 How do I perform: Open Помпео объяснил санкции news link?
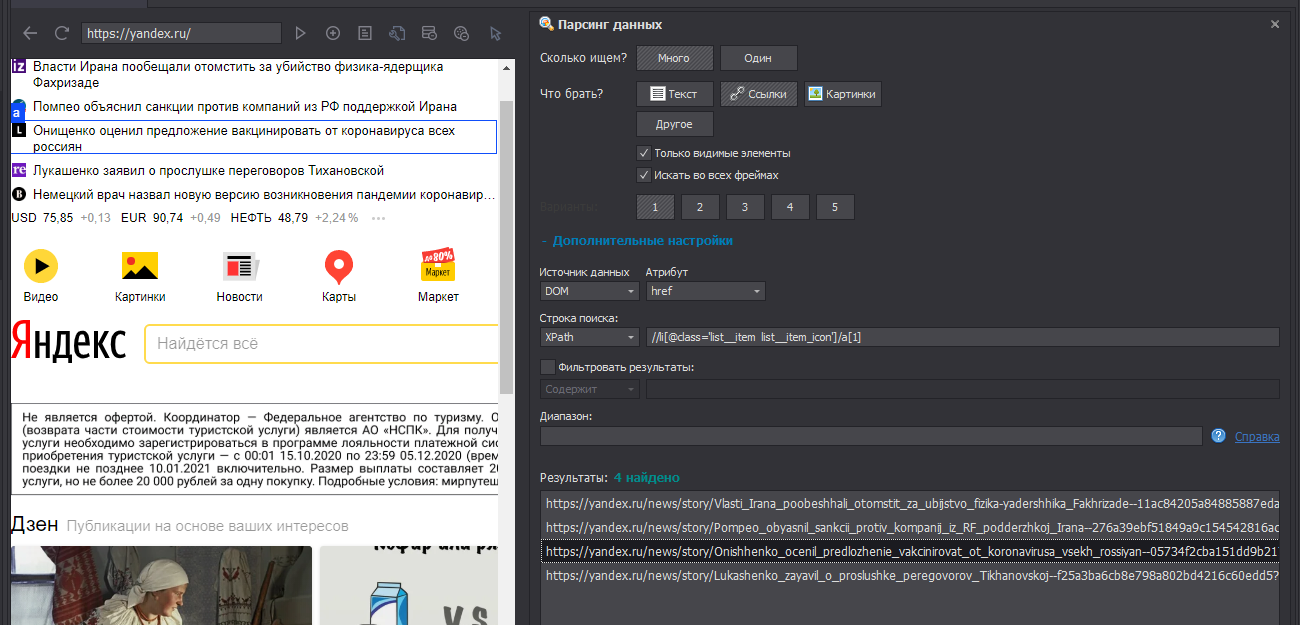[244, 106]
